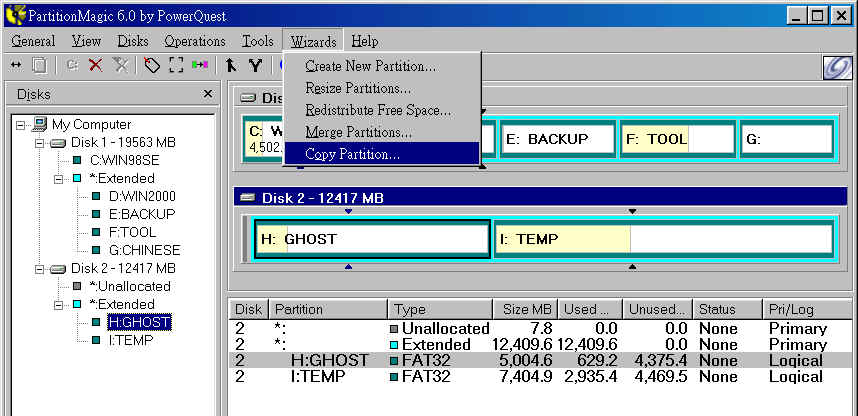Open the View menu
The height and width of the screenshot is (416, 858).
coord(86,41)
